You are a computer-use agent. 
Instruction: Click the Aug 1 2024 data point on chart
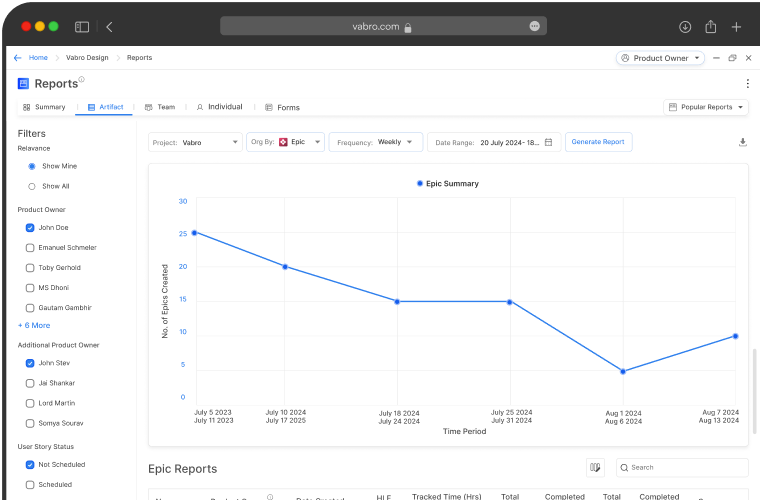(x=623, y=371)
